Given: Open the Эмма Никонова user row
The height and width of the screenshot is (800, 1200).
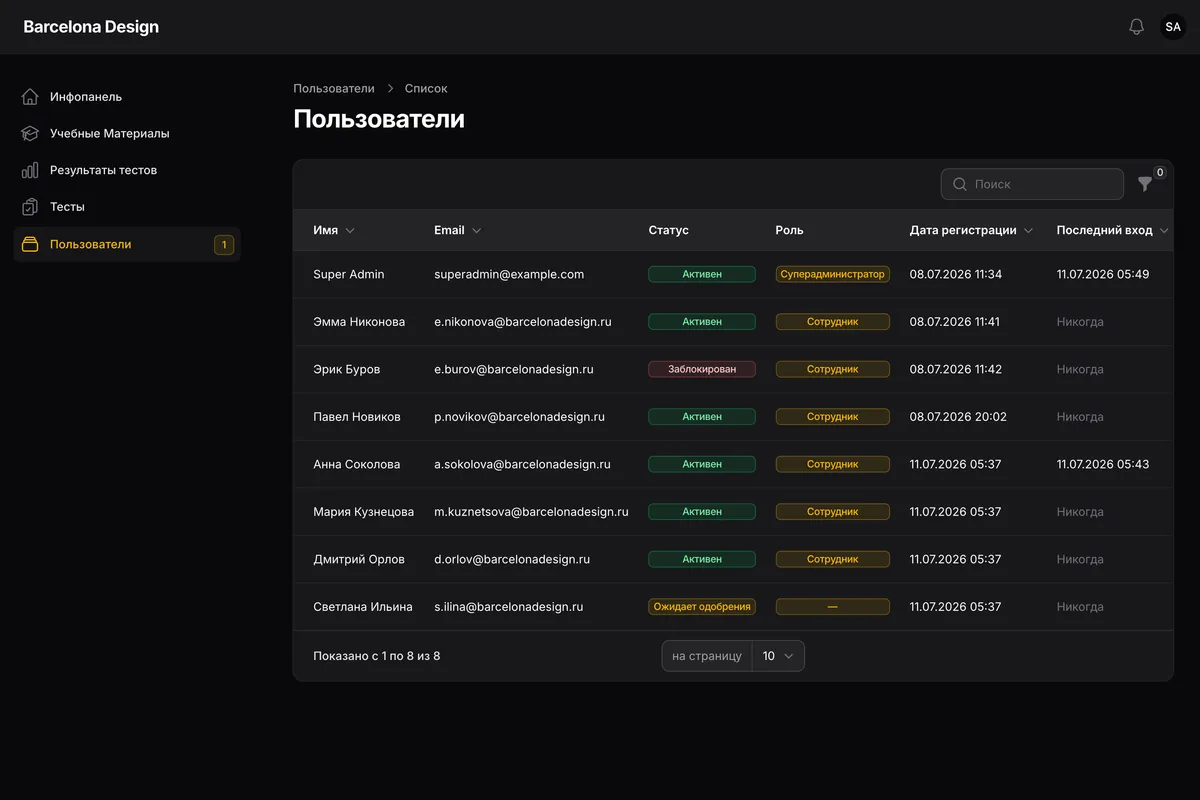Looking at the screenshot, I should (x=733, y=322).
